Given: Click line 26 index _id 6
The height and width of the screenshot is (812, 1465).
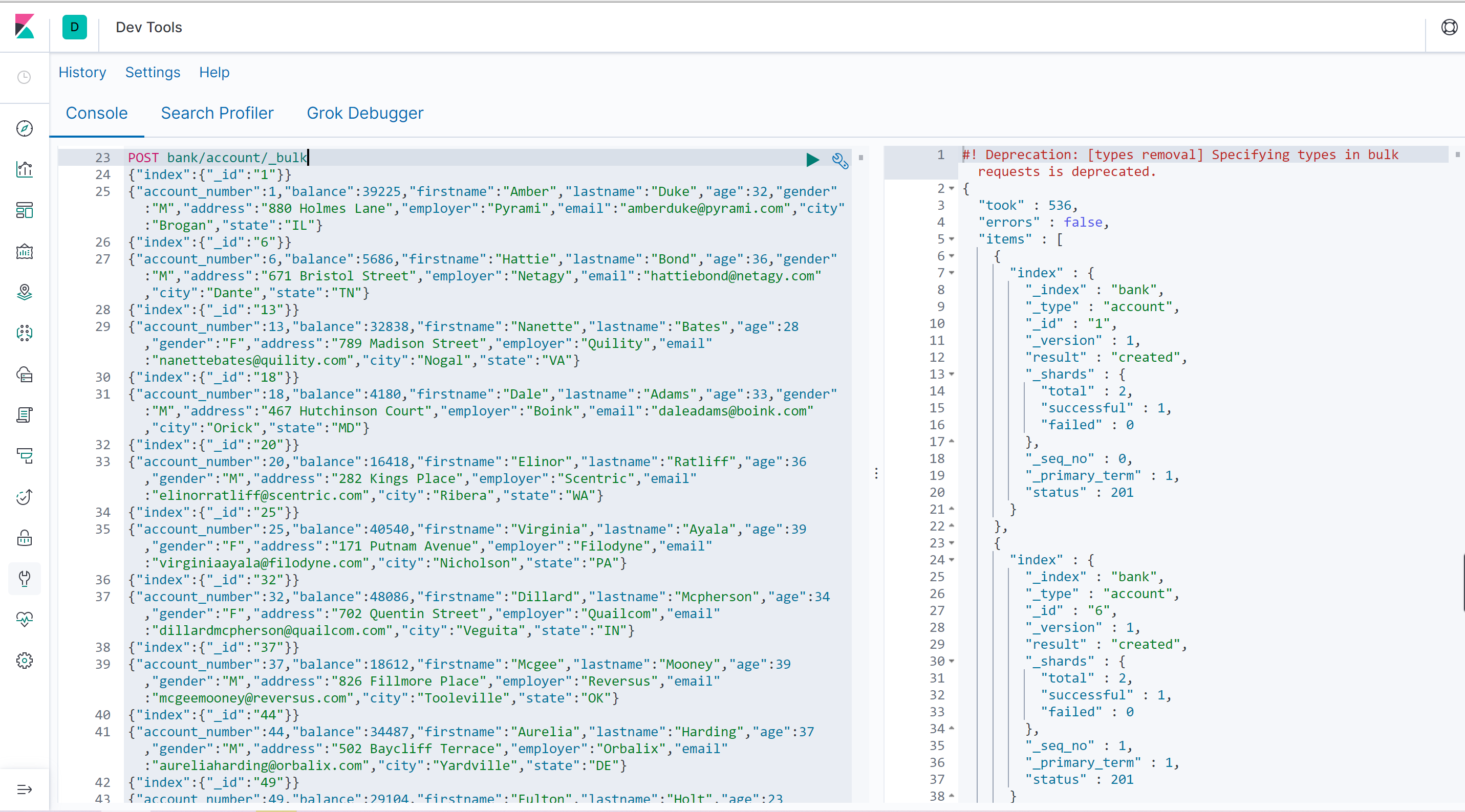Looking at the screenshot, I should (210, 242).
